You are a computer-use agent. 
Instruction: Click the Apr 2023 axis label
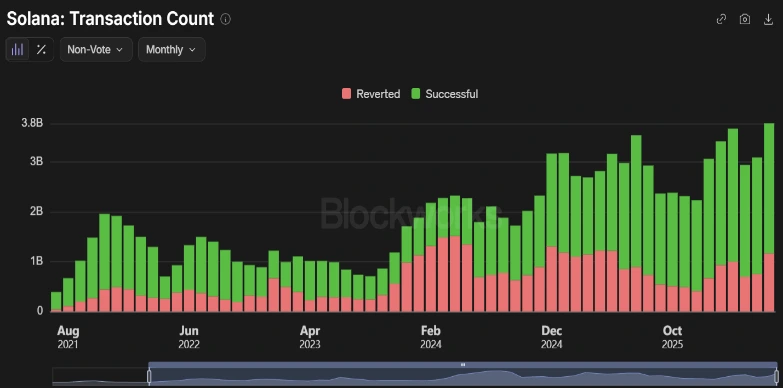coord(310,337)
